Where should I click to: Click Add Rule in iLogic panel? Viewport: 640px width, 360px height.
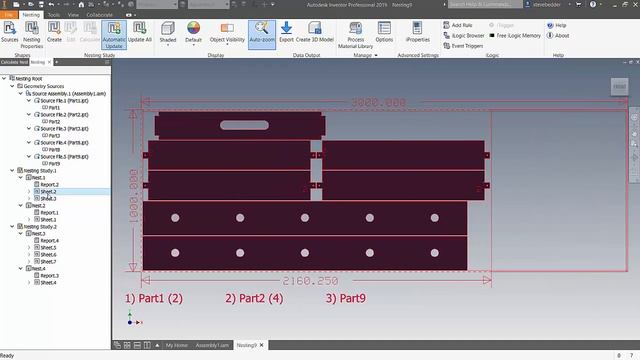(x=458, y=25)
